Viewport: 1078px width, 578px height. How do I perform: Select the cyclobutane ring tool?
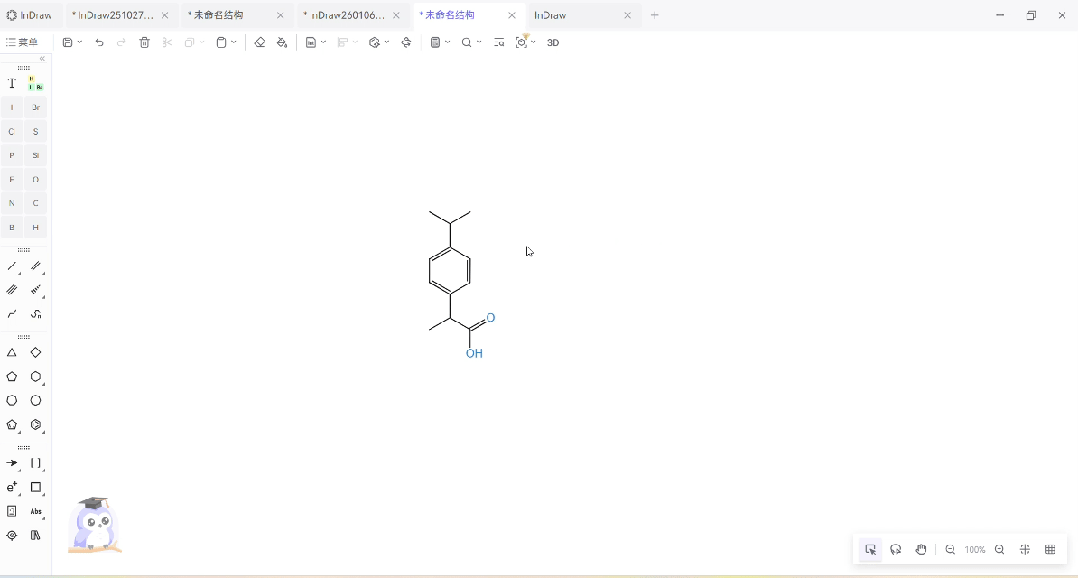36,353
